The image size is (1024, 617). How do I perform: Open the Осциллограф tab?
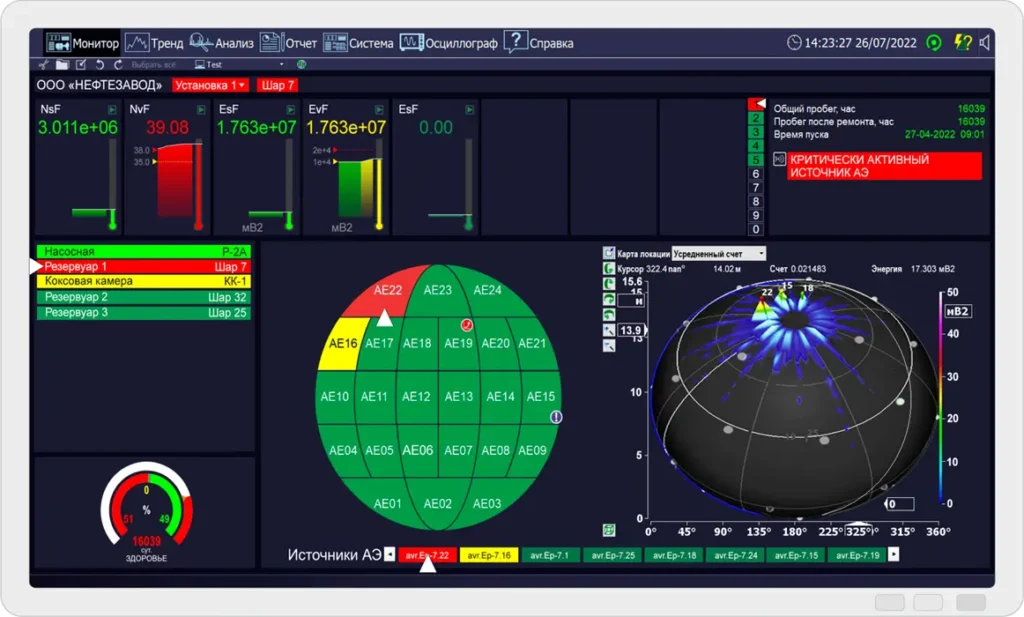pos(449,43)
